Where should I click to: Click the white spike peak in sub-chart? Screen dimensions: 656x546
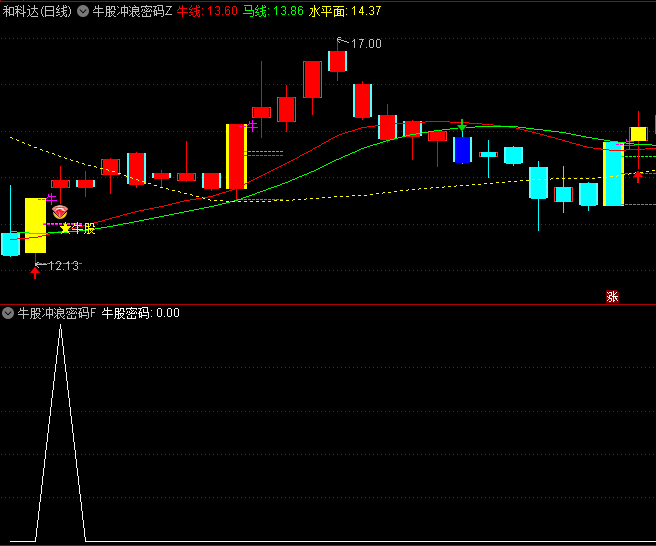coord(61,327)
